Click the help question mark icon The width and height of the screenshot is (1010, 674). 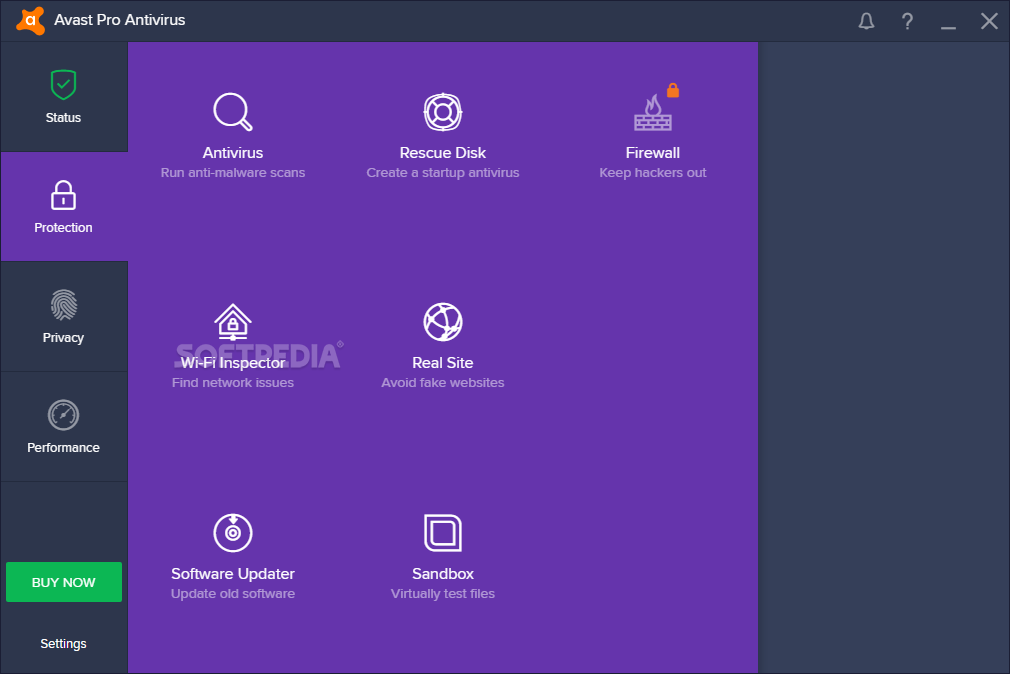click(907, 21)
